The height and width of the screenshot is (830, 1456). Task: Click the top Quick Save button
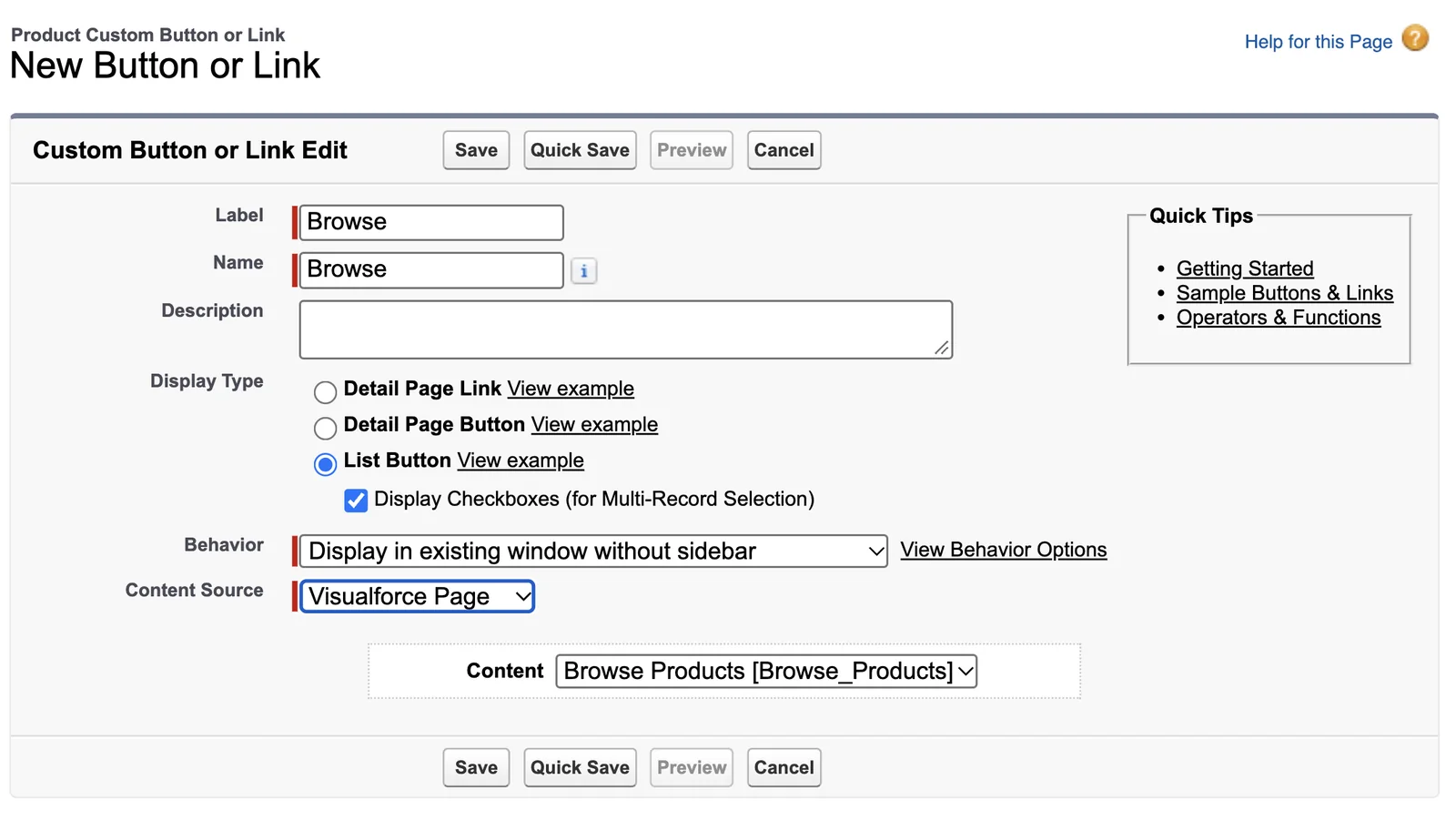pyautogui.click(x=580, y=150)
